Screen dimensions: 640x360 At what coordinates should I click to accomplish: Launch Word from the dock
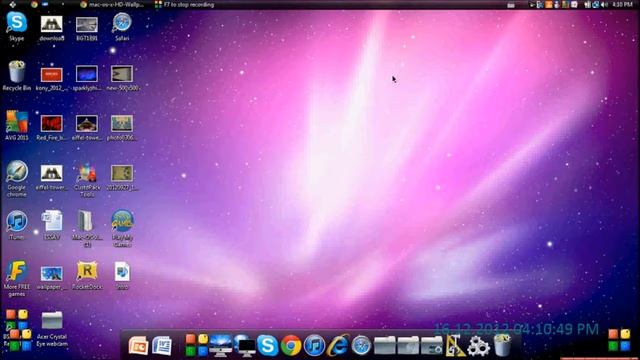(x=162, y=346)
